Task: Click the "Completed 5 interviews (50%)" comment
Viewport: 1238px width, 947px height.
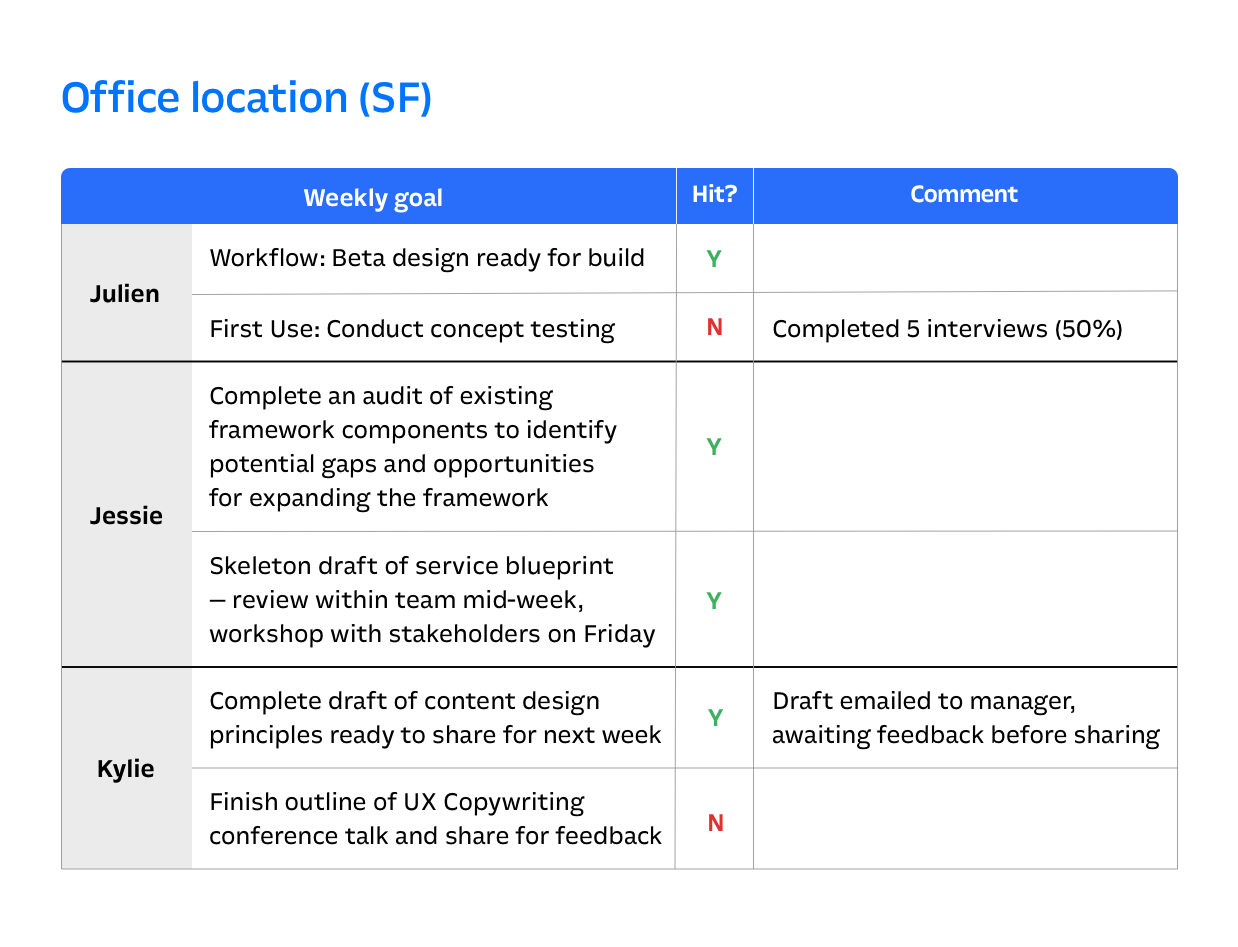Action: coord(947,328)
